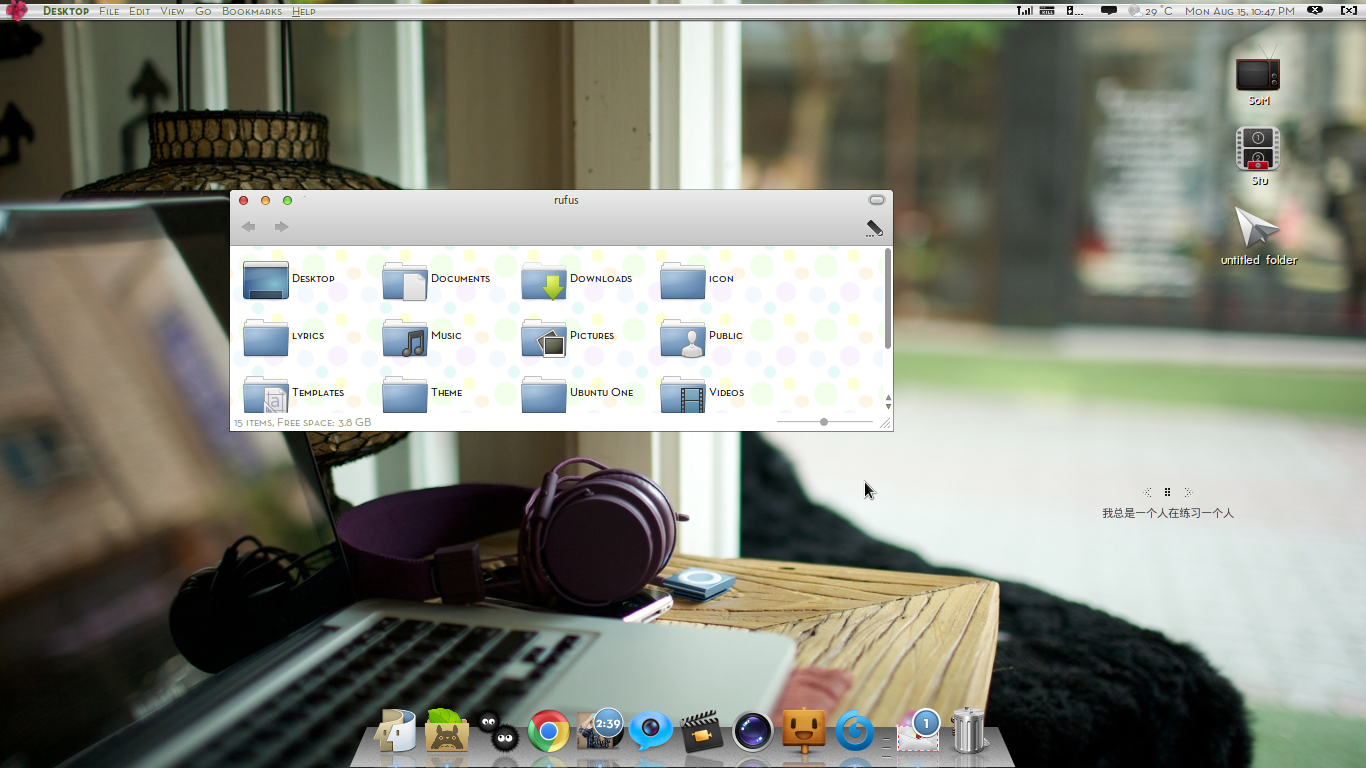Launch the clapperboard video app
The height and width of the screenshot is (768, 1366).
pos(702,732)
